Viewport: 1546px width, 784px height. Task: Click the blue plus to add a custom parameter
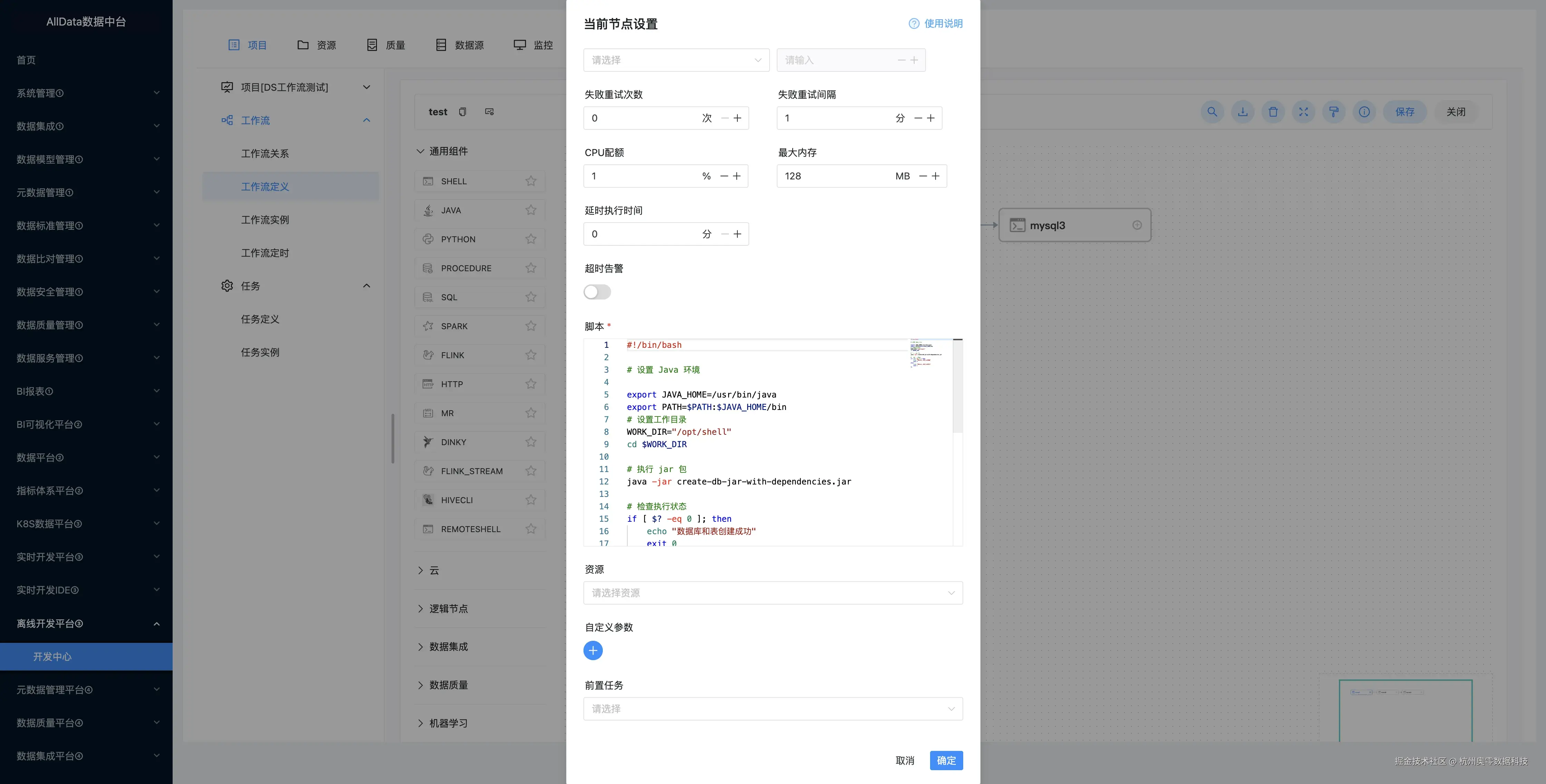click(593, 650)
